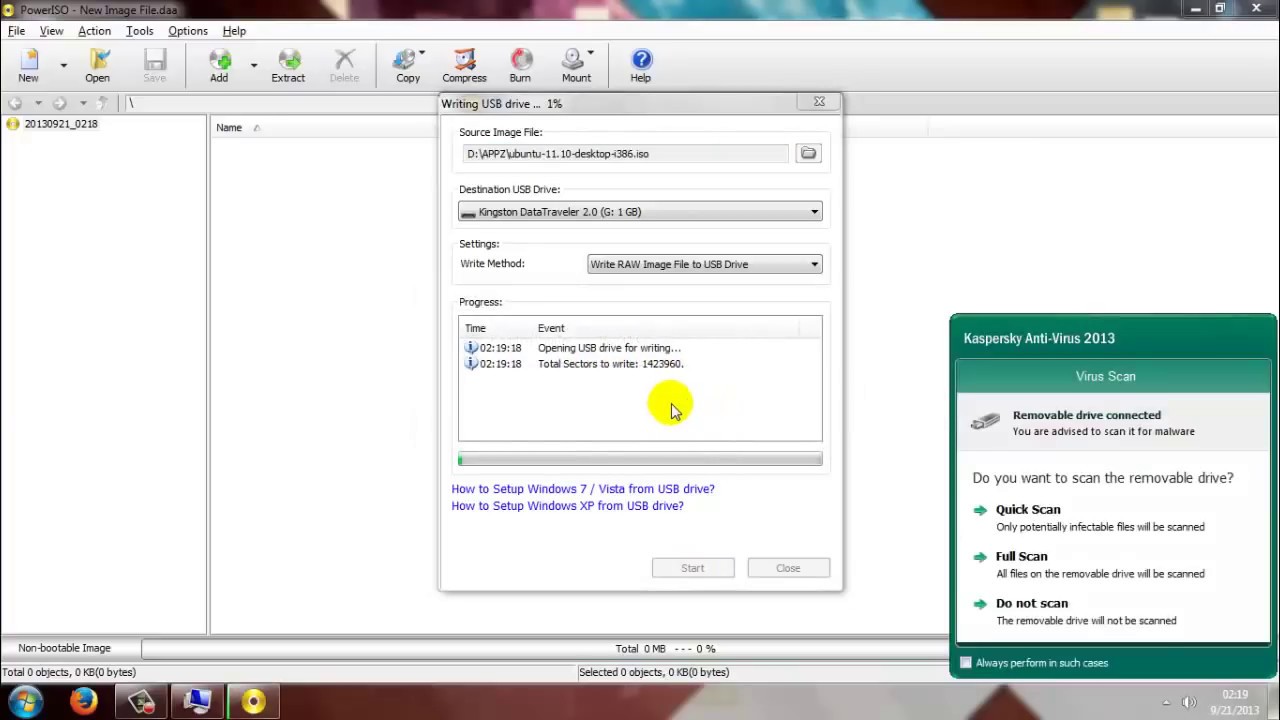This screenshot has width=1280, height=720.
Task: Click the Delete toolbar icon
Action: [344, 66]
